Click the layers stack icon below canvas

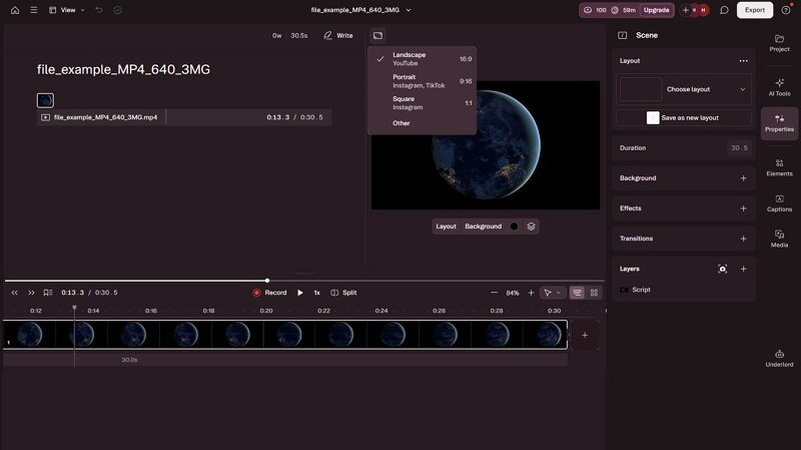point(531,226)
